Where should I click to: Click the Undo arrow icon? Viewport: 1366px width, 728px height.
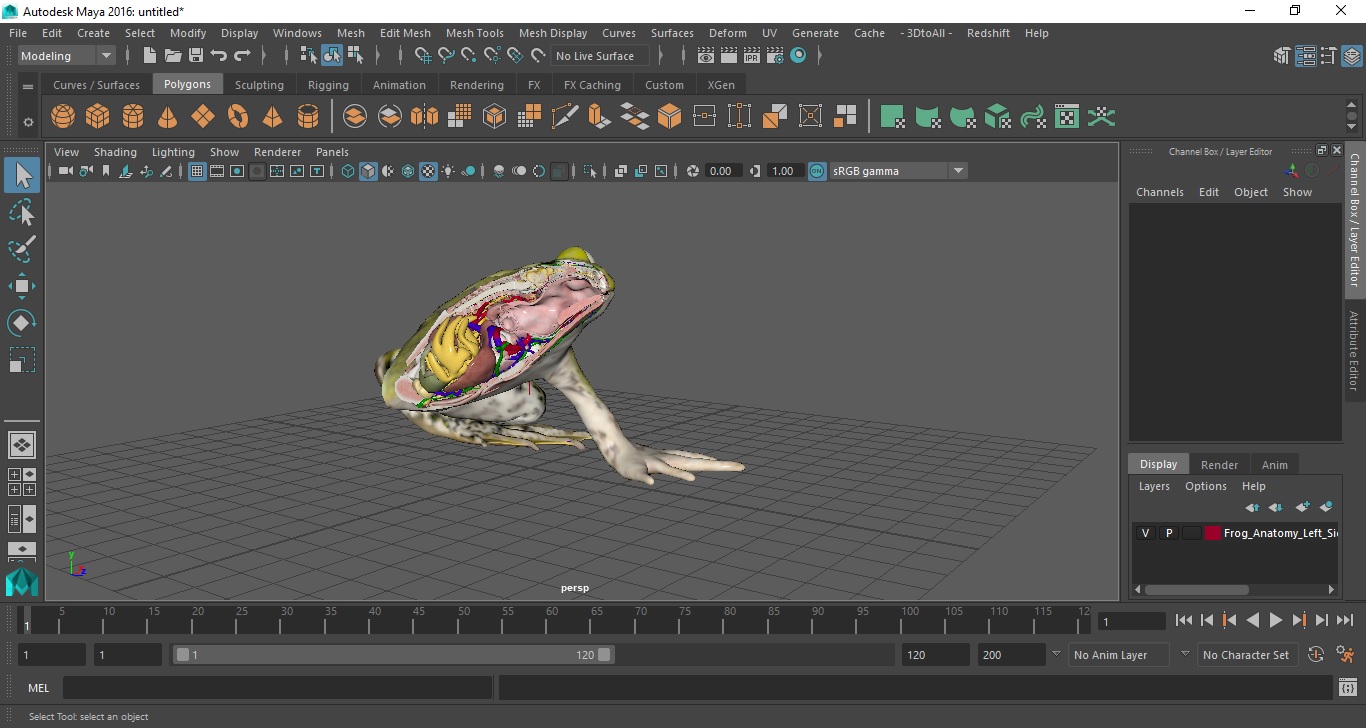click(x=219, y=56)
